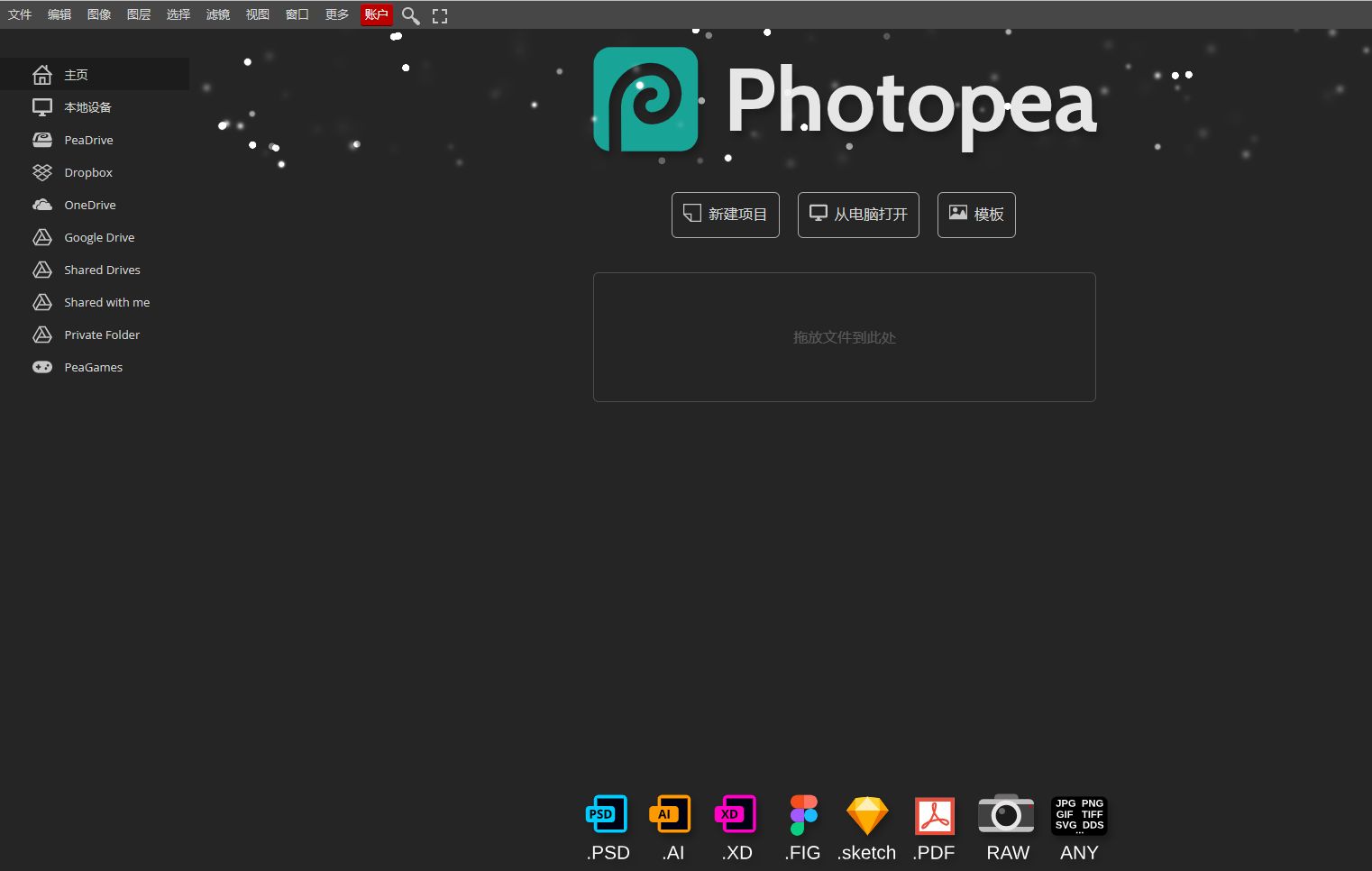This screenshot has height=871, width=1372.
Task: Click the PSD format icon
Action: (607, 813)
